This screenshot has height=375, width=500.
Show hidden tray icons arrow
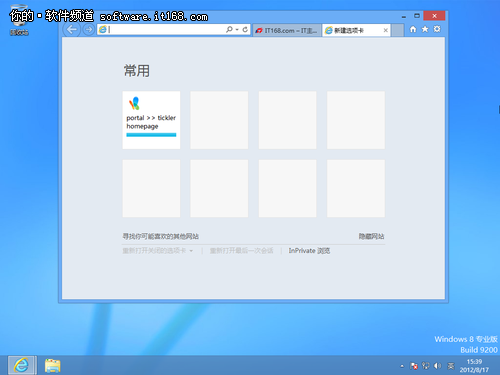(x=402, y=366)
